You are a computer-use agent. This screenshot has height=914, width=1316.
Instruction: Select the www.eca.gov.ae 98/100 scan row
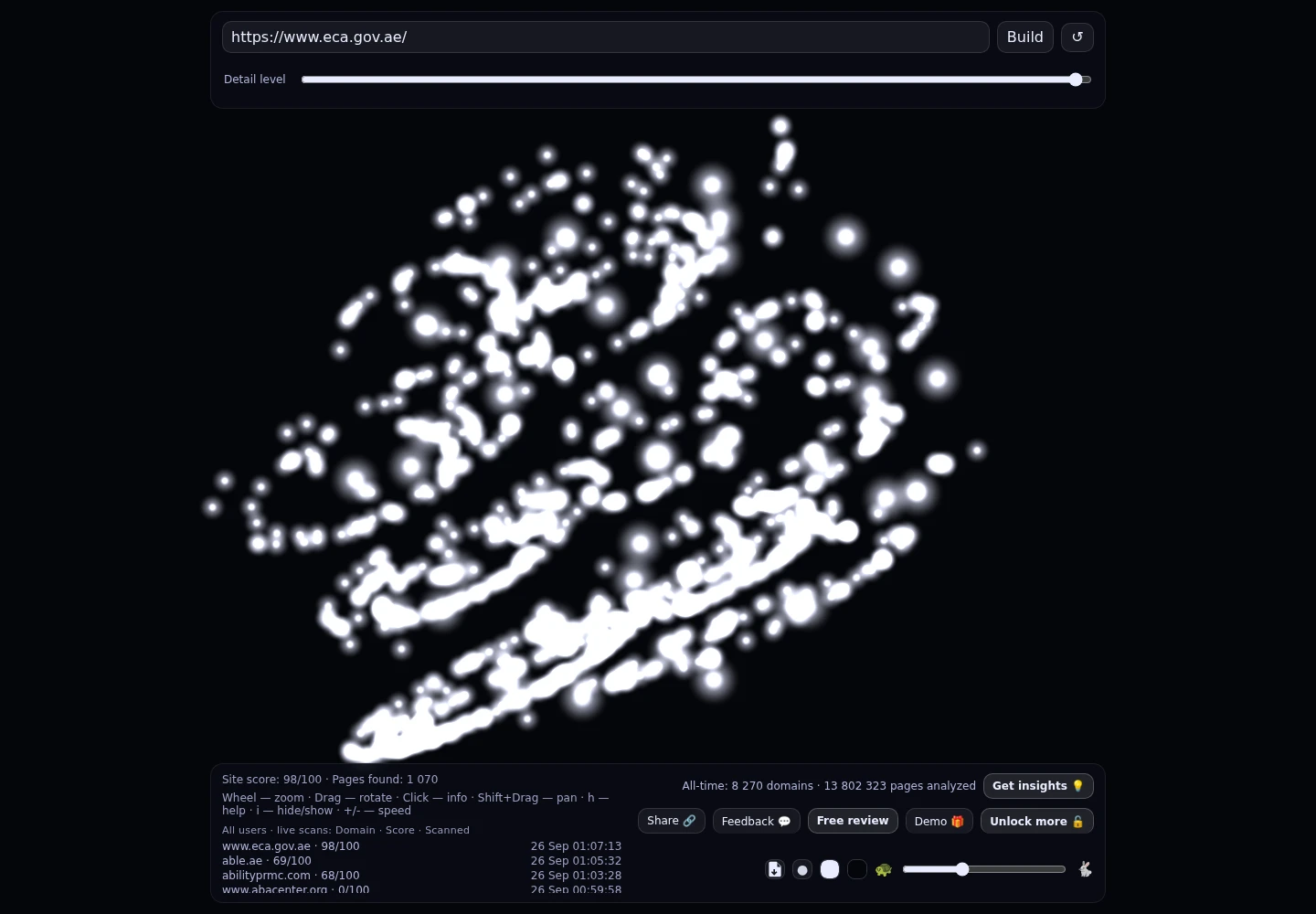click(421, 846)
